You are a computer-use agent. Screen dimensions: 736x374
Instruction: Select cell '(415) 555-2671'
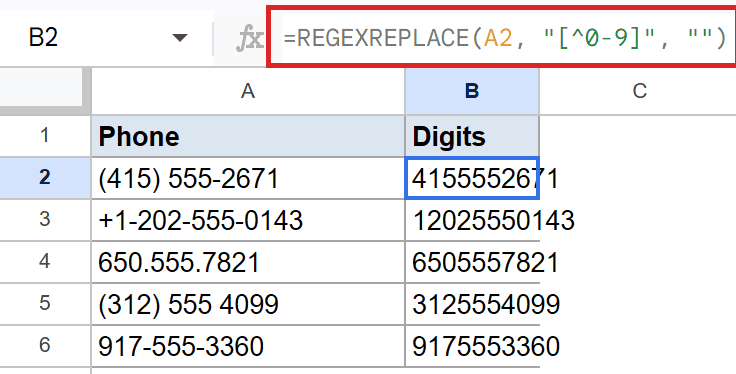click(248, 178)
